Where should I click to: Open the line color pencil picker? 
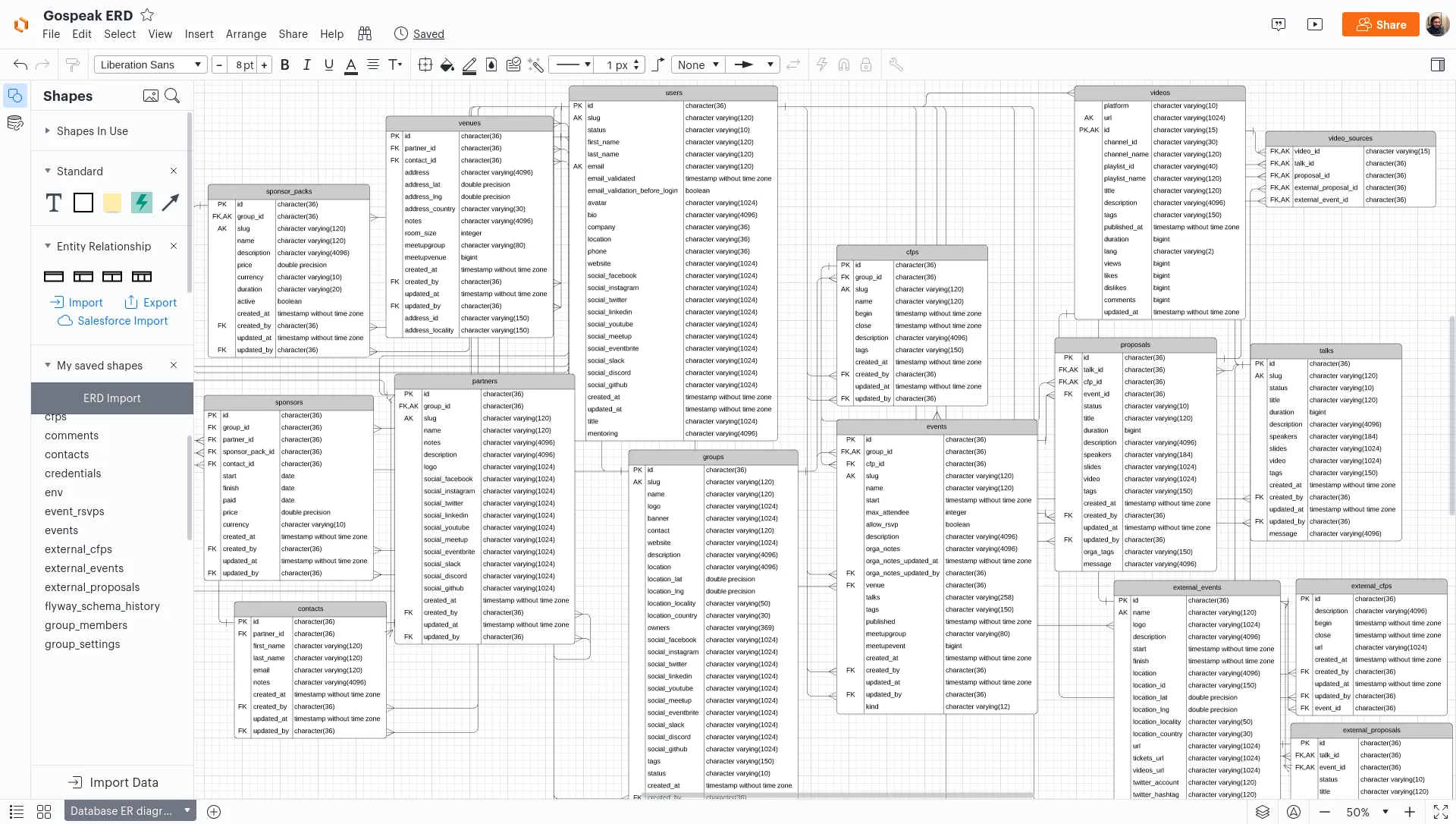point(469,66)
